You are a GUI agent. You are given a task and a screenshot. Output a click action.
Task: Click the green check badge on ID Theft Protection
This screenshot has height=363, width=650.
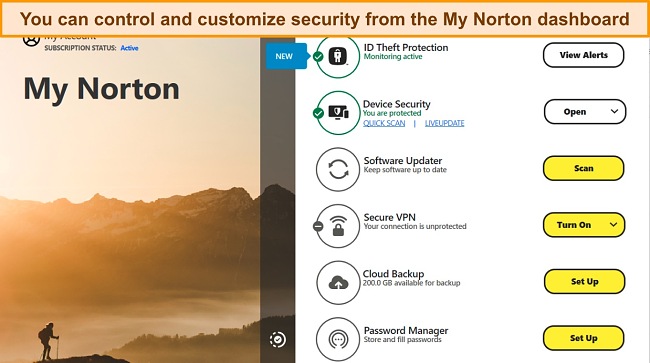pos(318,57)
